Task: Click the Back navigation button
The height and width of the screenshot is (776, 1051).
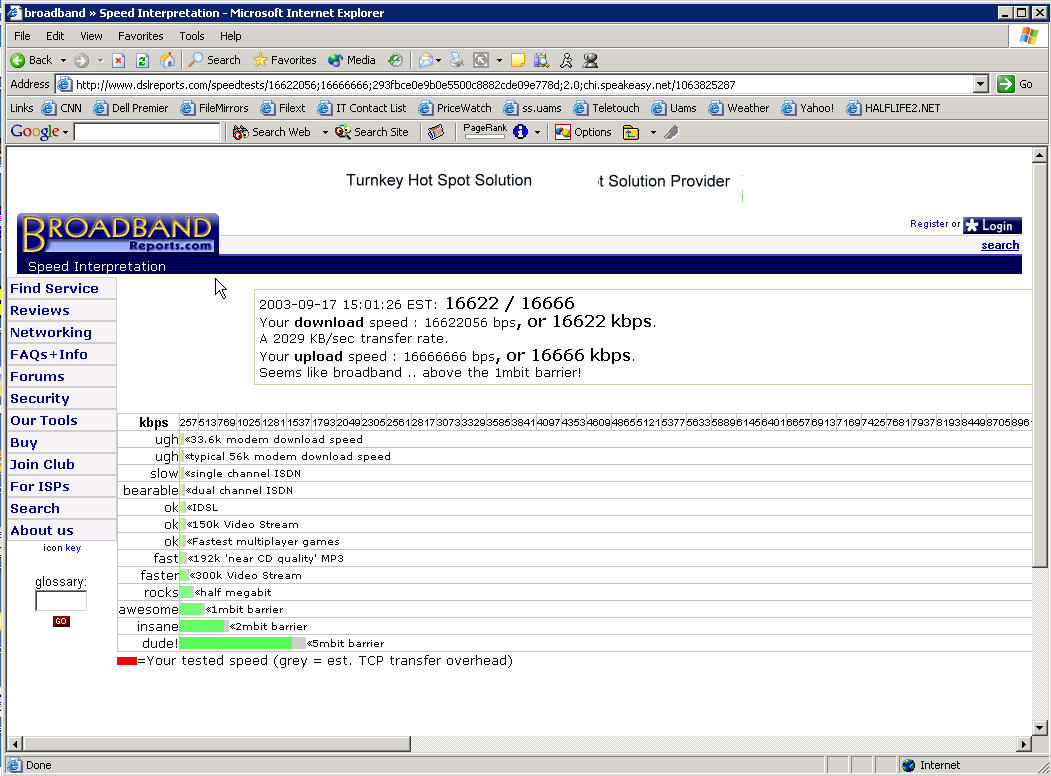Action: [31, 60]
